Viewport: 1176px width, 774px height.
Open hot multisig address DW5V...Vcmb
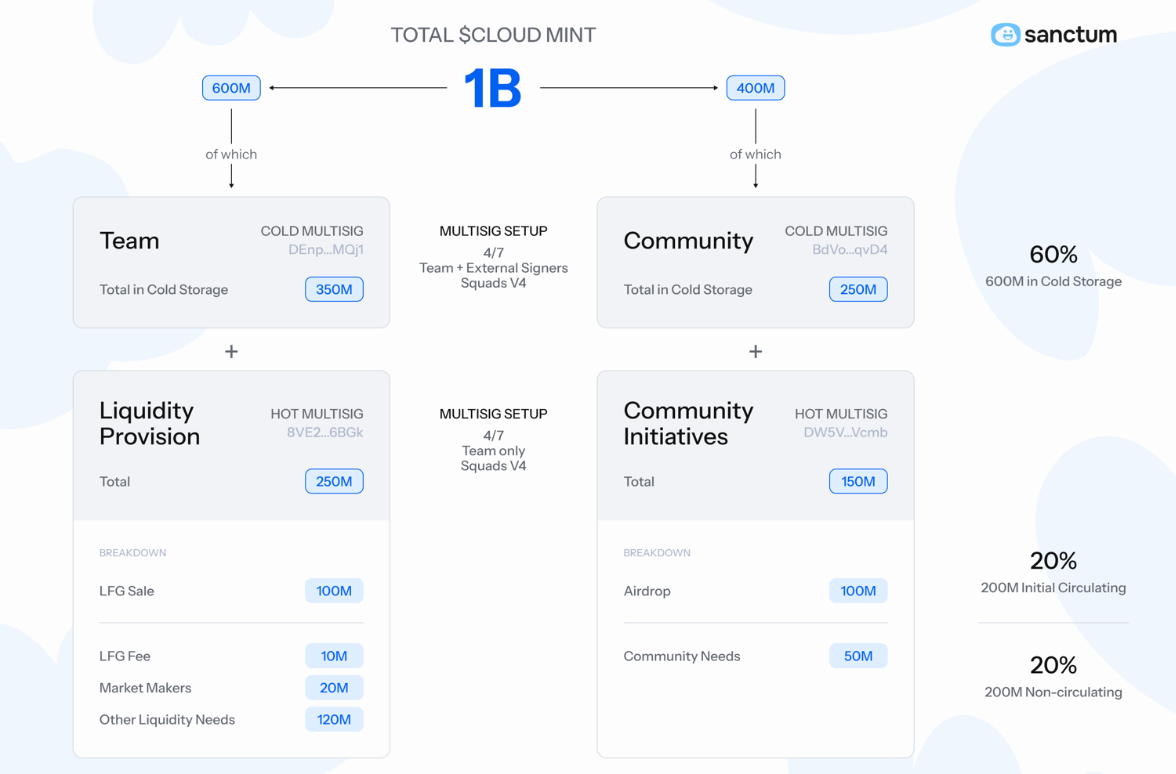click(845, 433)
